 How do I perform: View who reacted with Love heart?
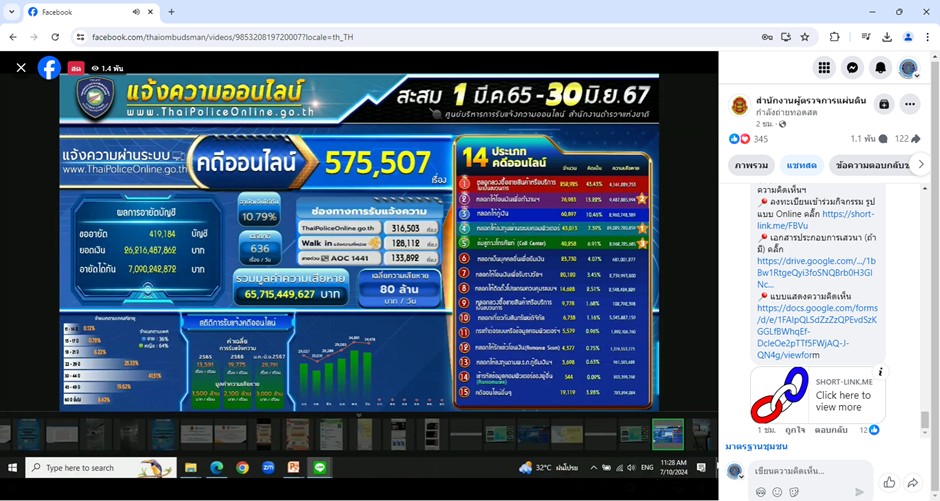point(745,139)
